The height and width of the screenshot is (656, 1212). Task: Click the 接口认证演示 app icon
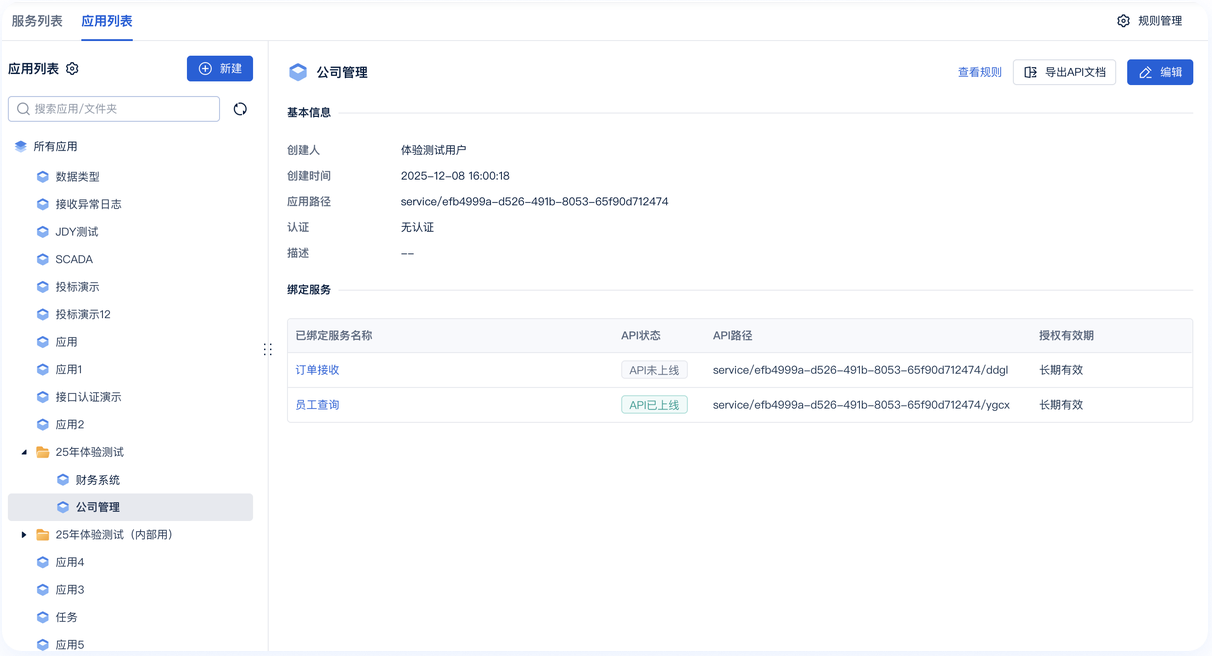point(43,397)
